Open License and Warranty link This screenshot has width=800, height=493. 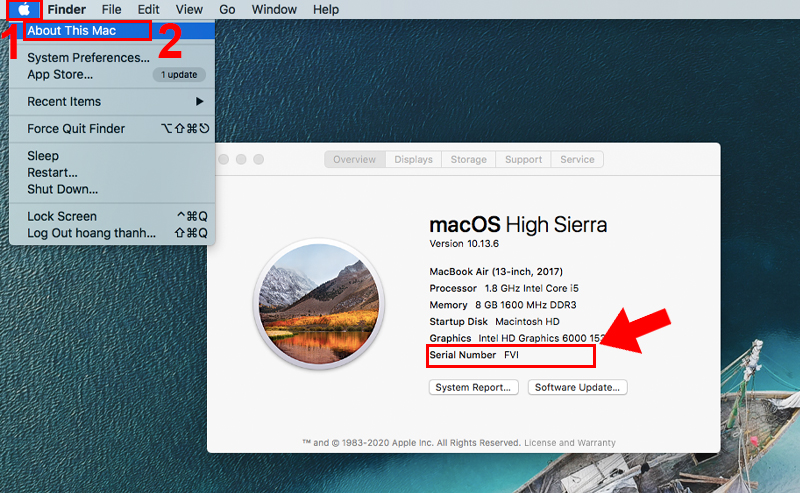570,442
